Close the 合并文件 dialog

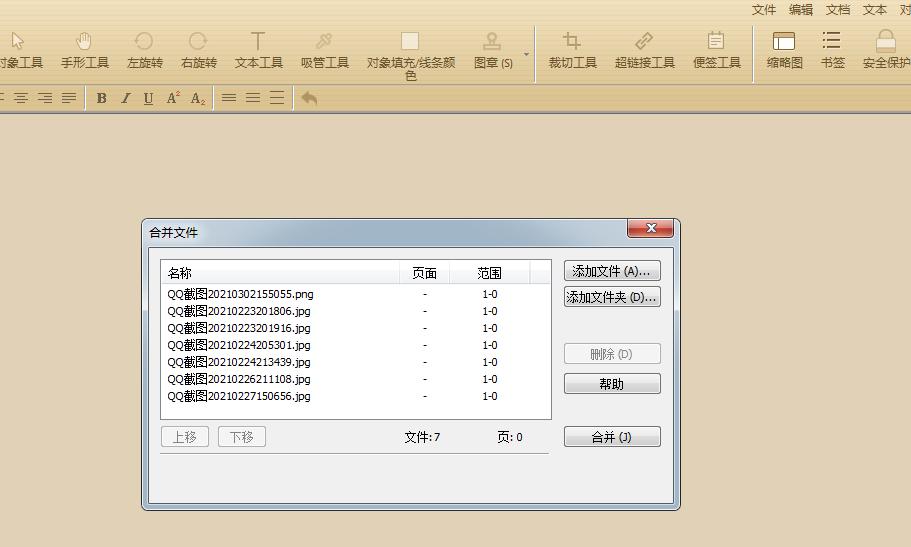650,228
